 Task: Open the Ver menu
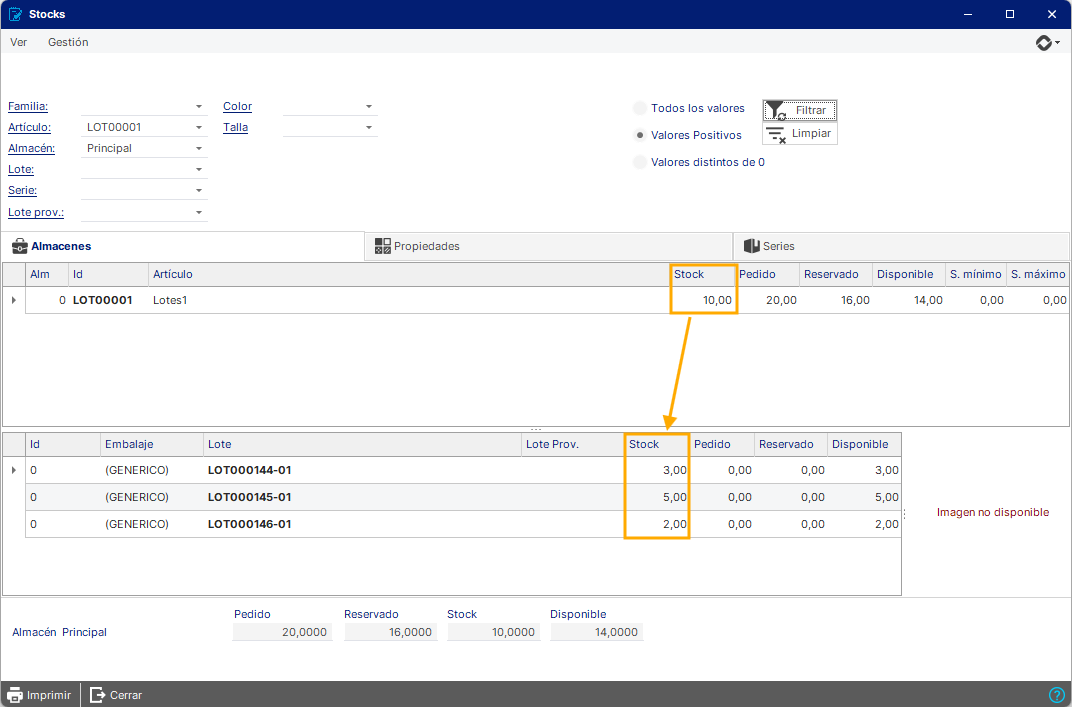18,42
